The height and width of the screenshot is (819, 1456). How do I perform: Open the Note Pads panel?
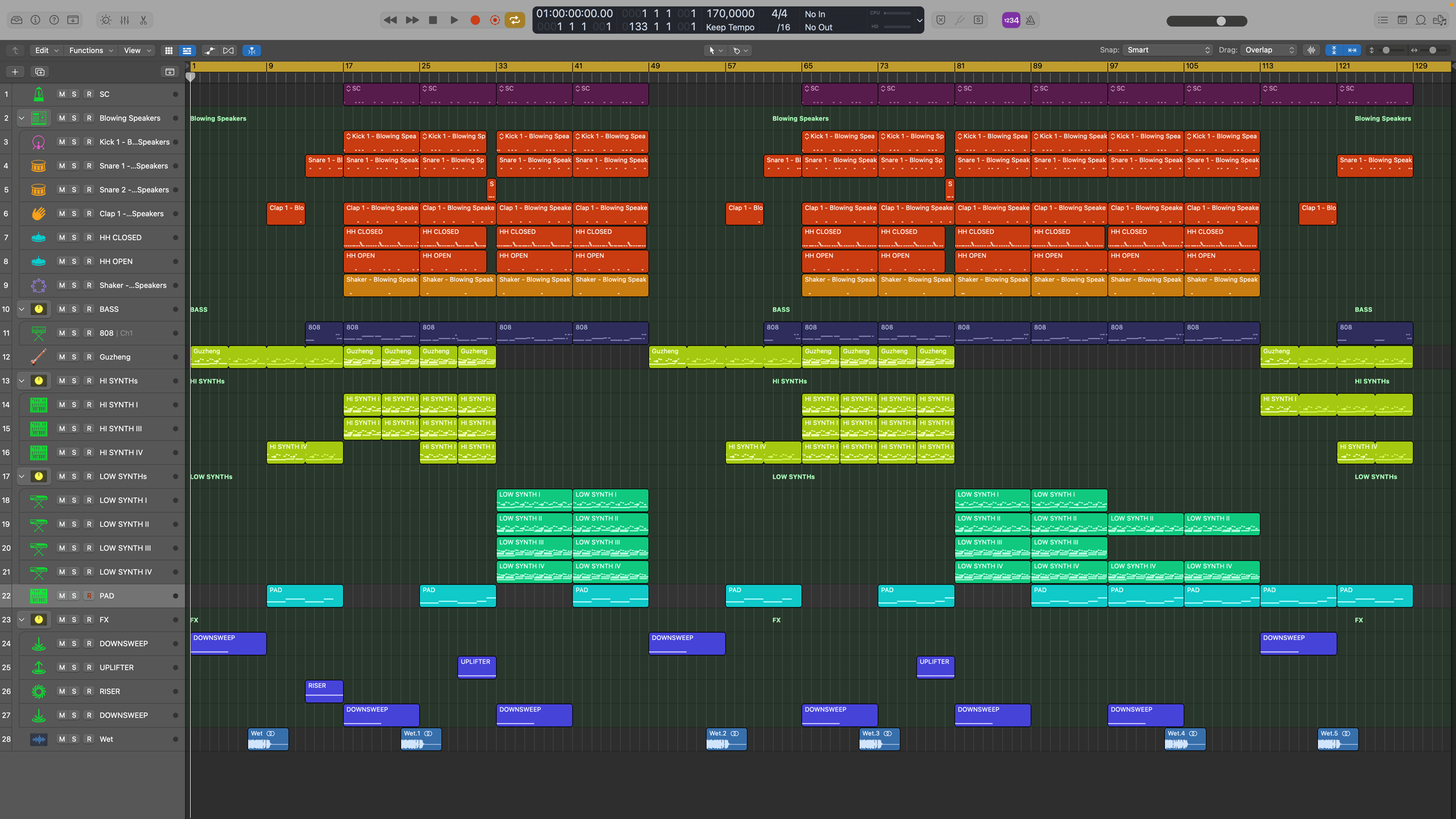coord(1402,20)
